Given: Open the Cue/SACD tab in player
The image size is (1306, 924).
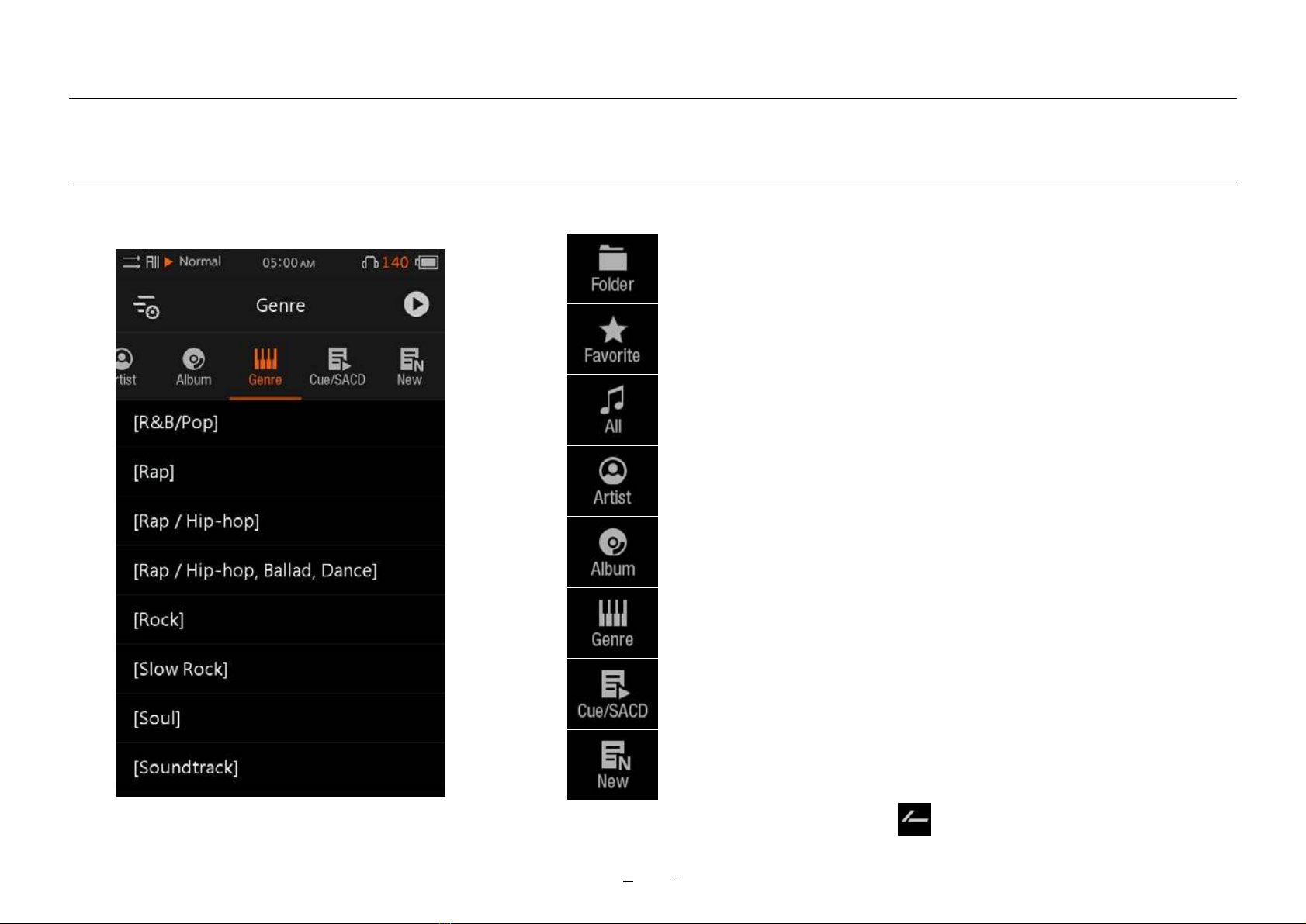Looking at the screenshot, I should (x=338, y=367).
